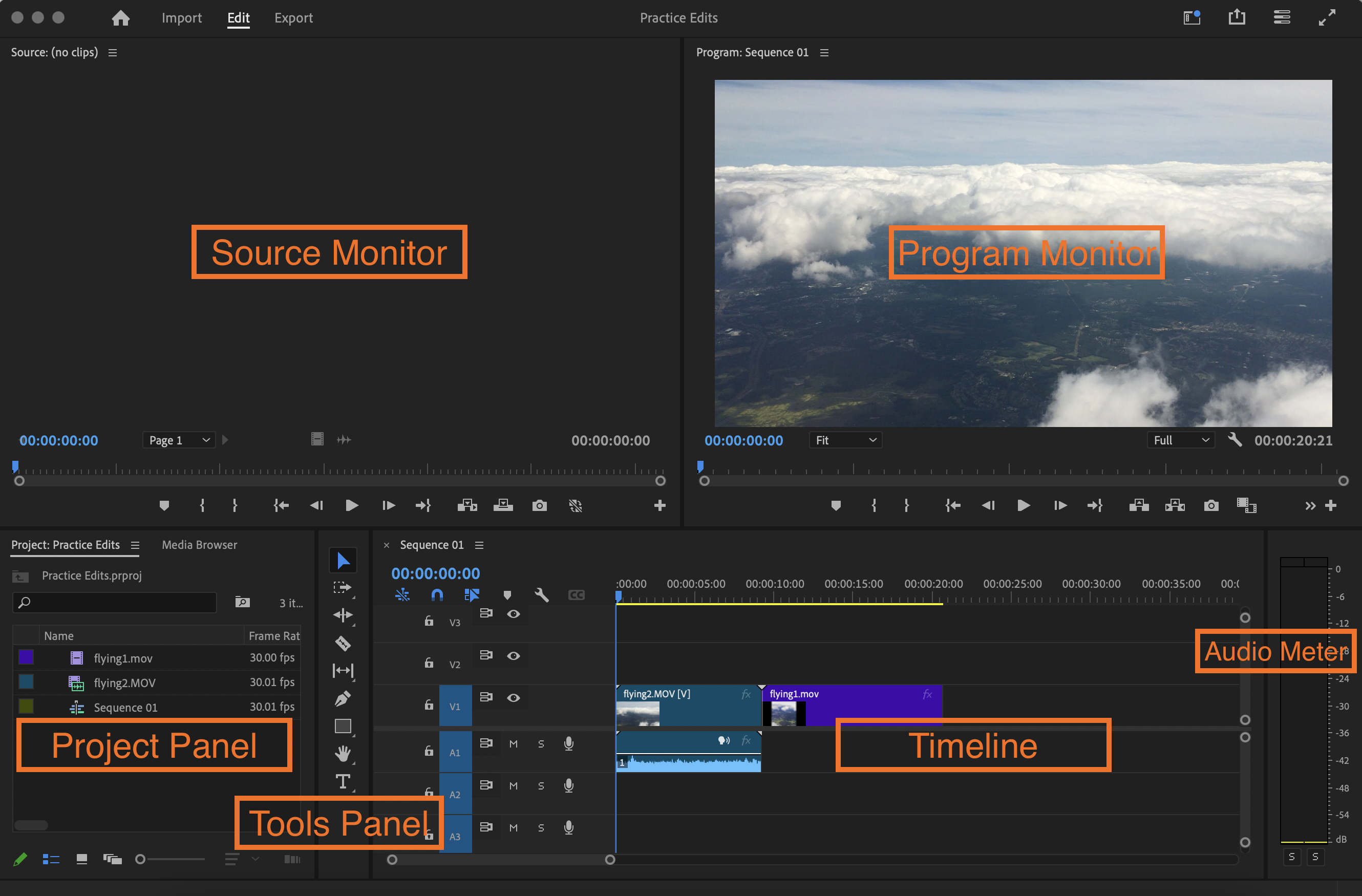Open the Export workspace tab
This screenshot has height=896, width=1362.
293,18
